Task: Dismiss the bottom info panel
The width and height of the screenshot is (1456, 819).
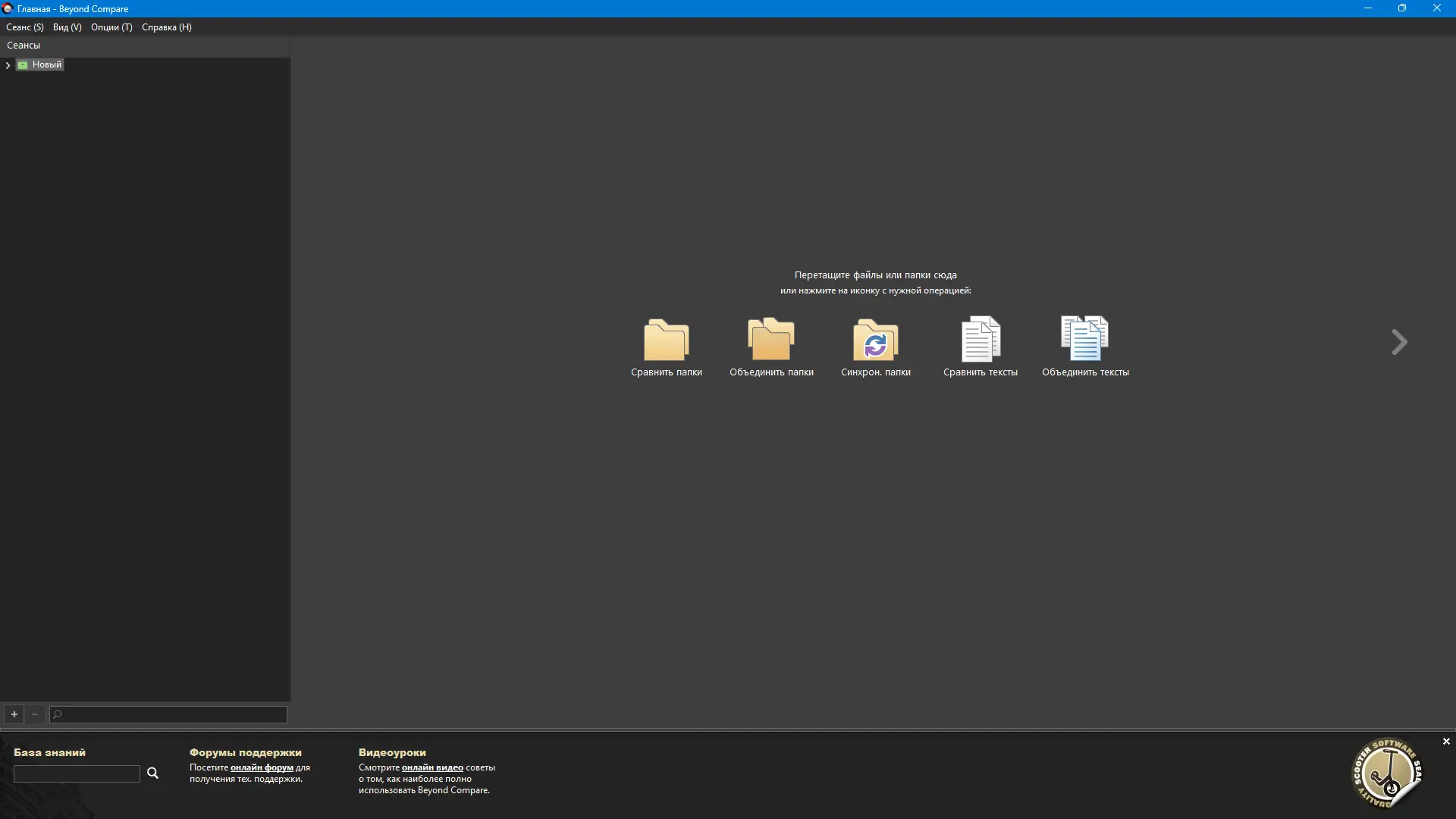Action: click(1445, 742)
